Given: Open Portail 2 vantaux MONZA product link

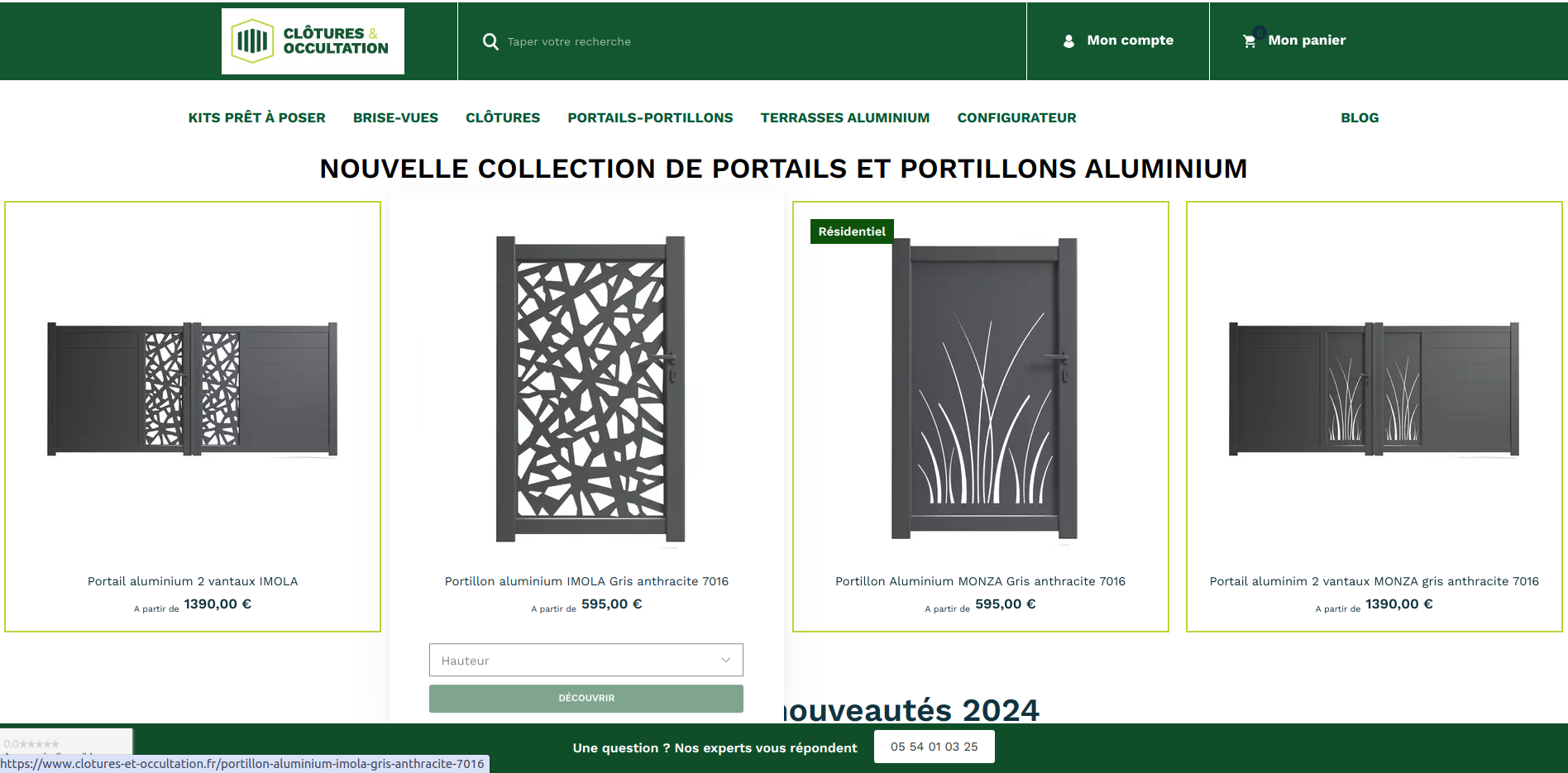Looking at the screenshot, I should pyautogui.click(x=1374, y=581).
